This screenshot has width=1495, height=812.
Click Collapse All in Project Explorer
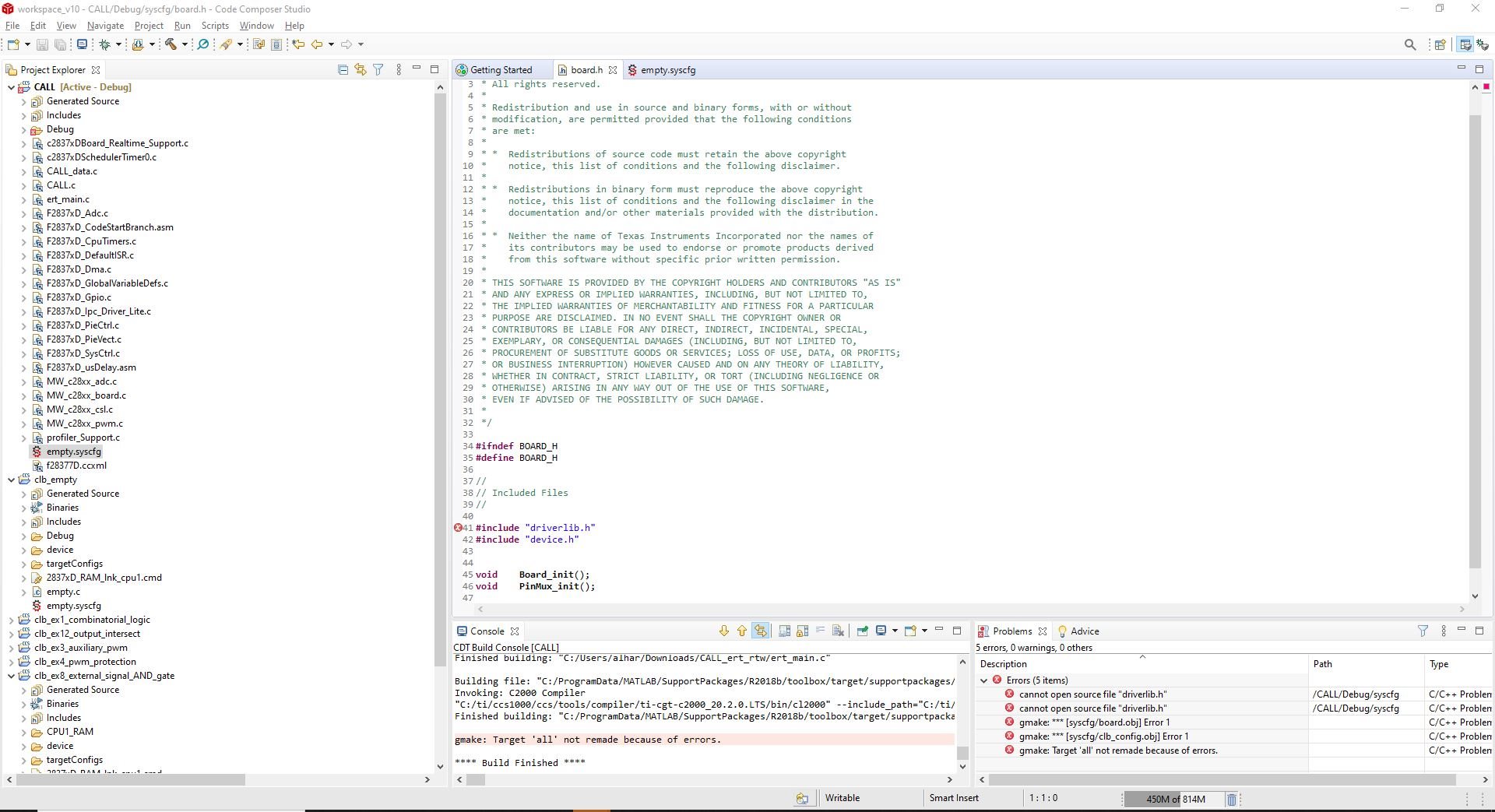tap(343, 69)
